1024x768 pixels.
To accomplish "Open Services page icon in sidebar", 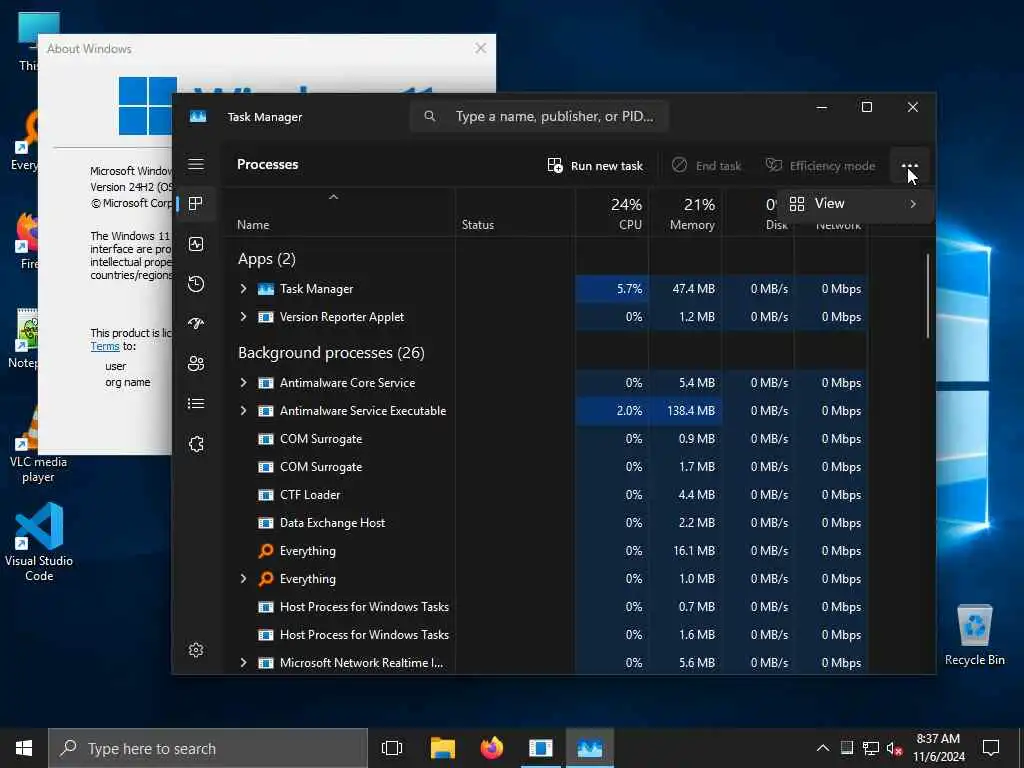I will (x=196, y=444).
